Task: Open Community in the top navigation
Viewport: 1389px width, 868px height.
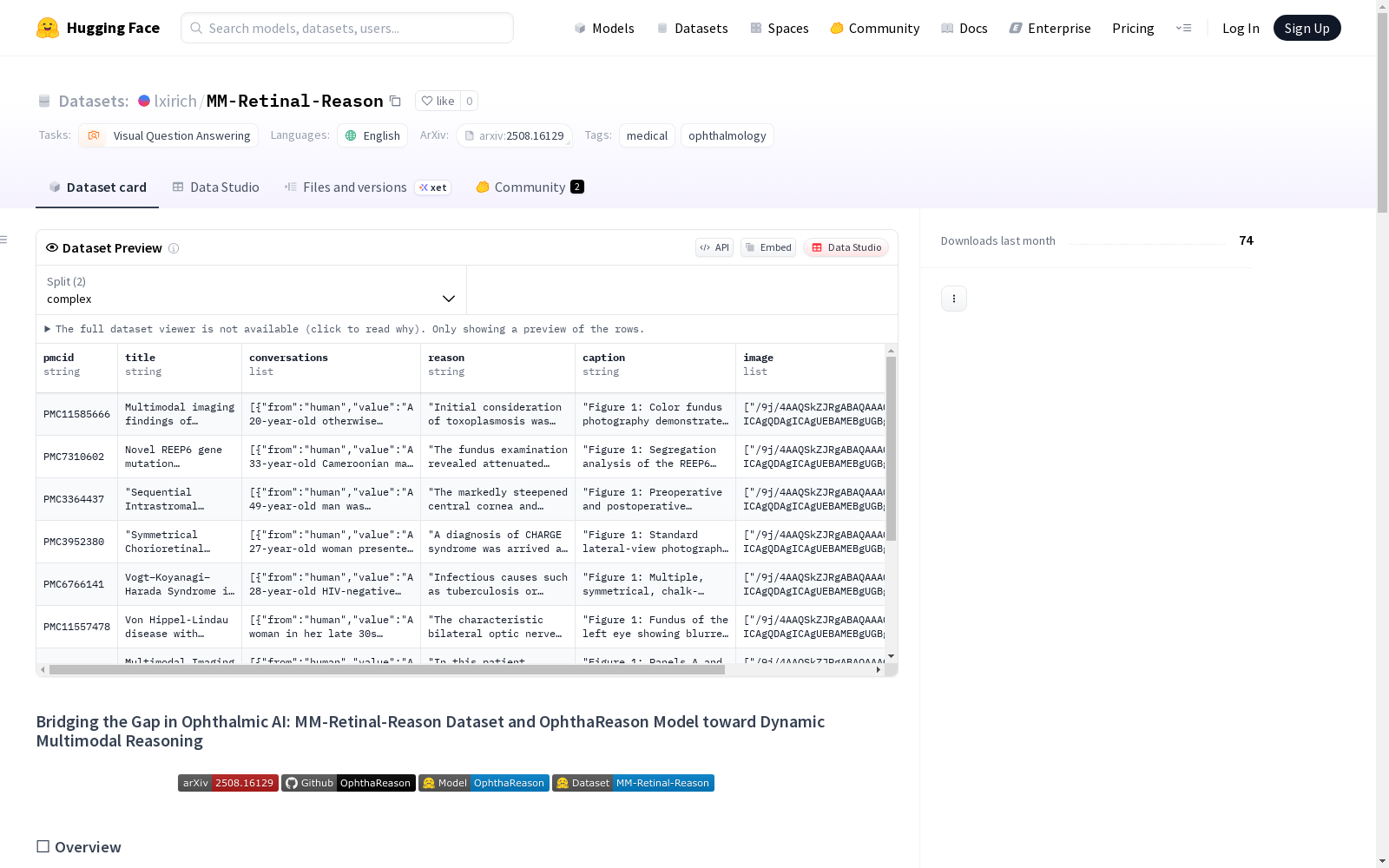Action: coord(875,28)
